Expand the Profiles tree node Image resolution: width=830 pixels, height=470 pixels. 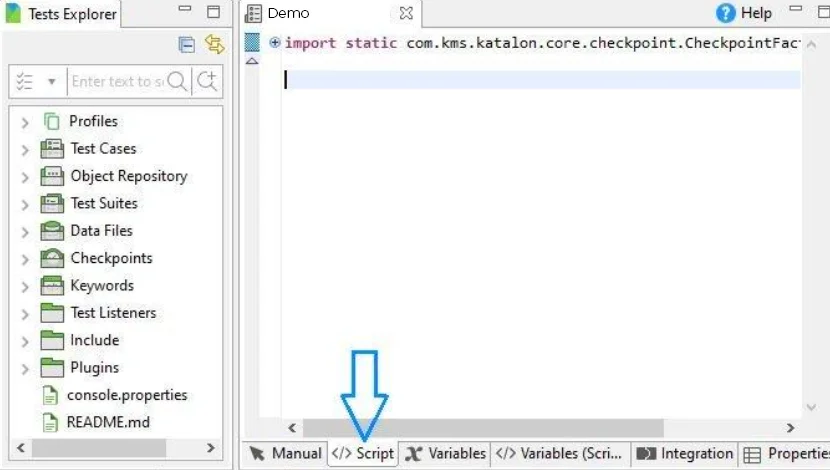[25, 122]
